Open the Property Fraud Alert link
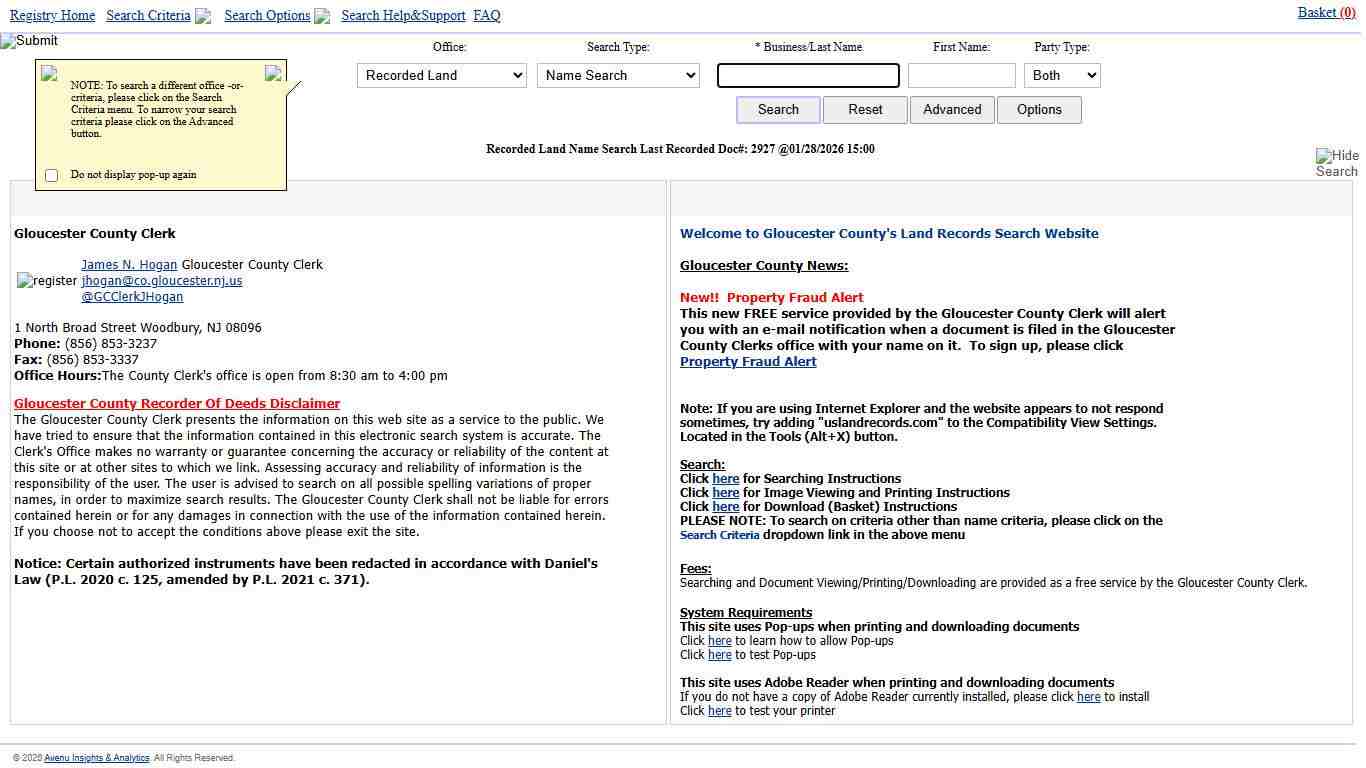 pos(748,362)
